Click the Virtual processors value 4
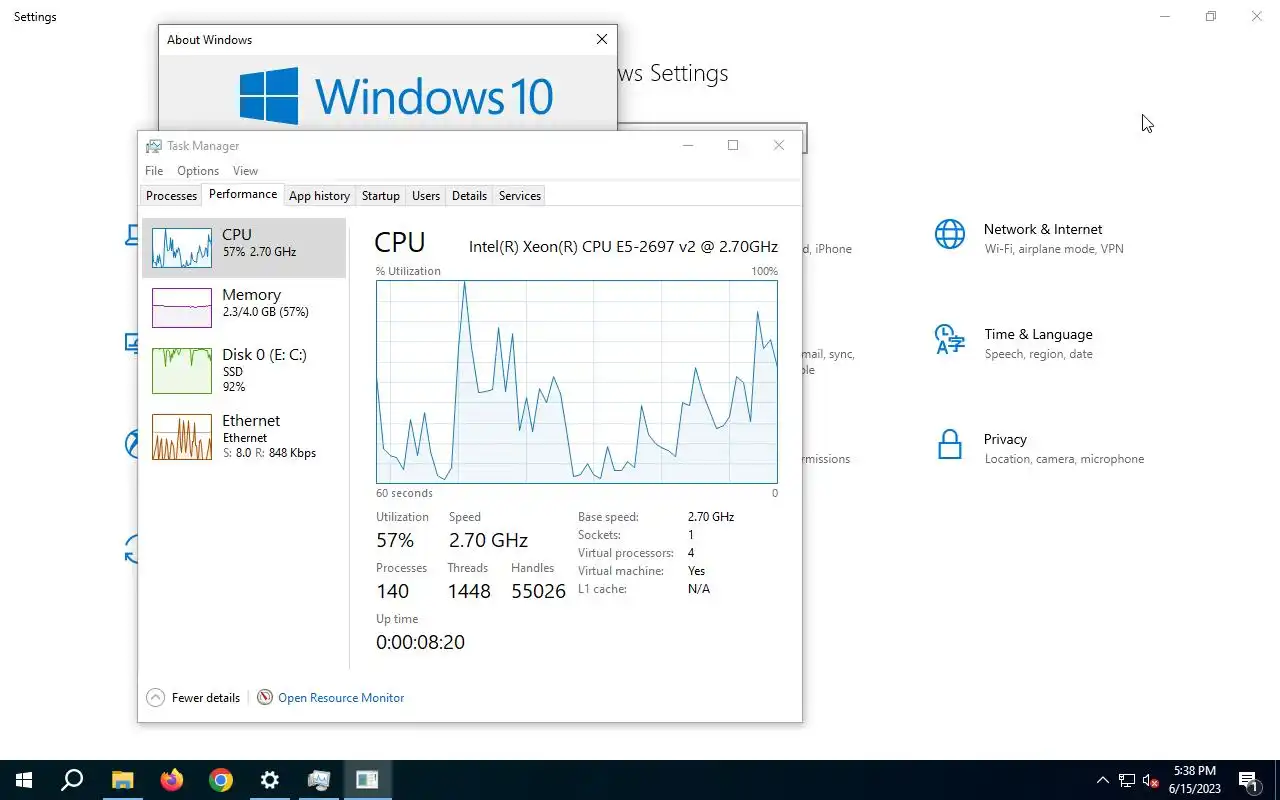 pyautogui.click(x=691, y=553)
